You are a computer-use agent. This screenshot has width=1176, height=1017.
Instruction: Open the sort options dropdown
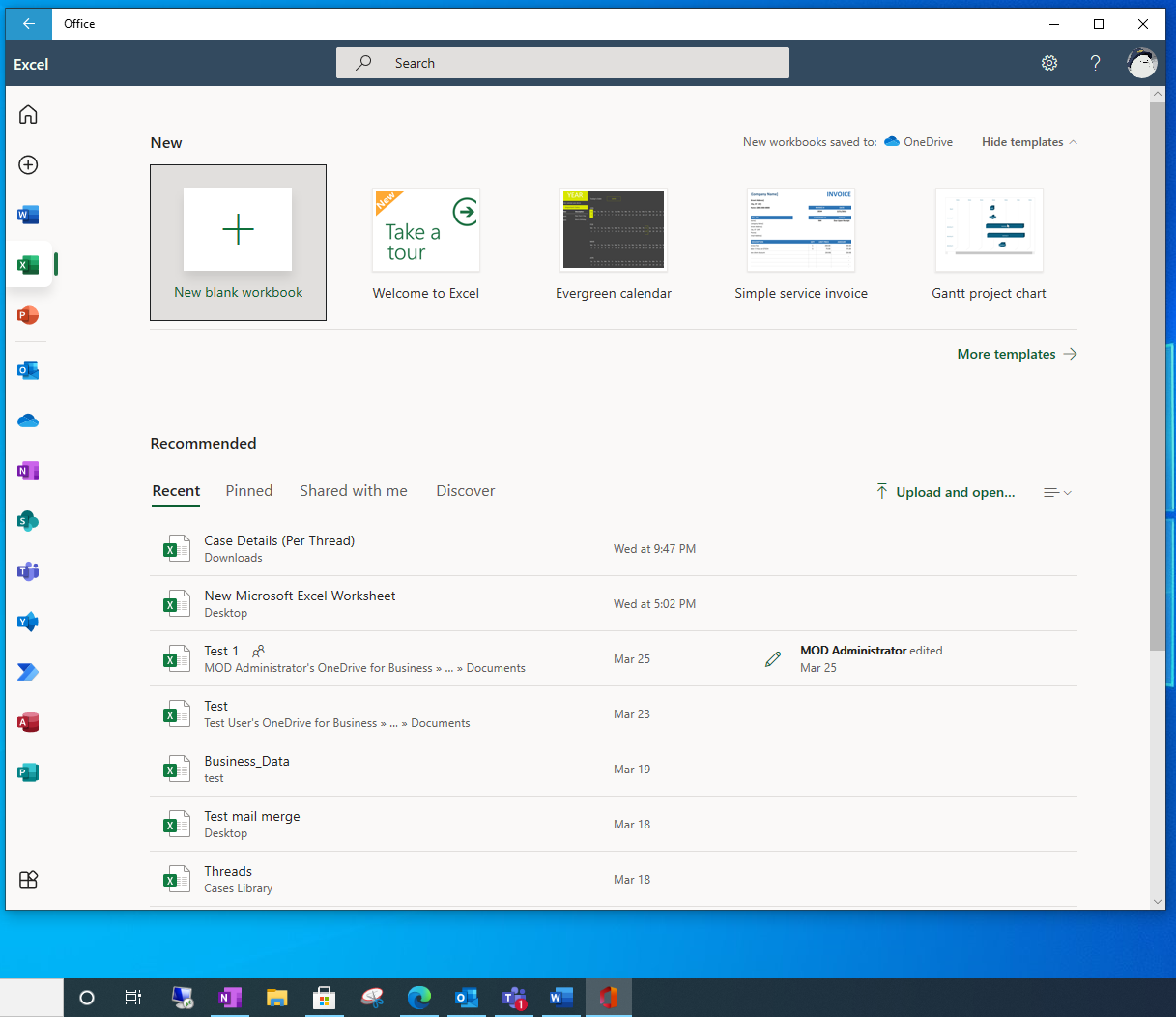(x=1056, y=492)
